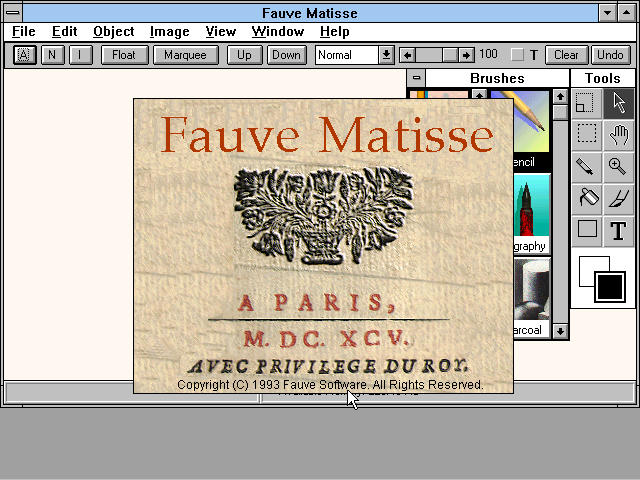
Task: Increase opacity with right slider arrow
Action: pyautogui.click(x=466, y=55)
